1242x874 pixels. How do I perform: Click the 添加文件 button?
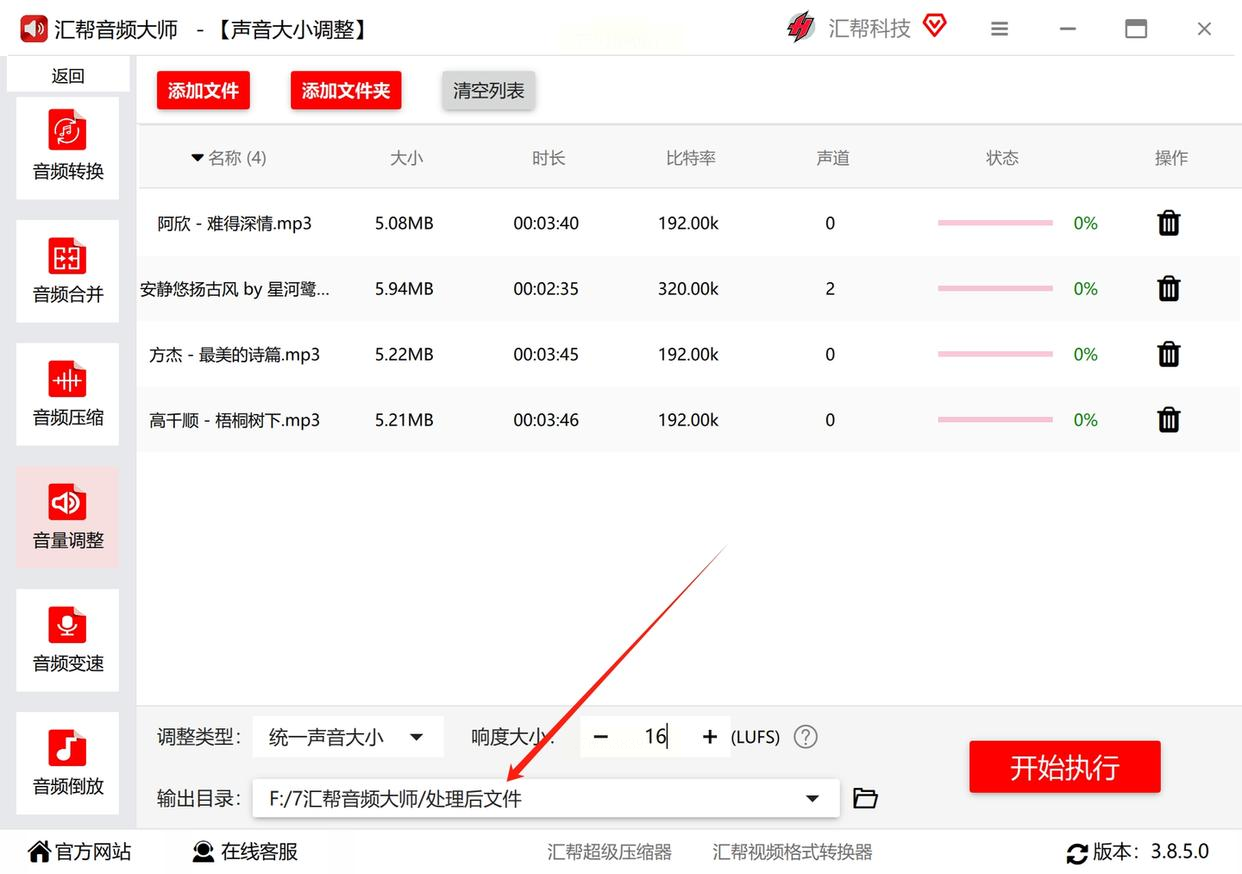[x=203, y=91]
